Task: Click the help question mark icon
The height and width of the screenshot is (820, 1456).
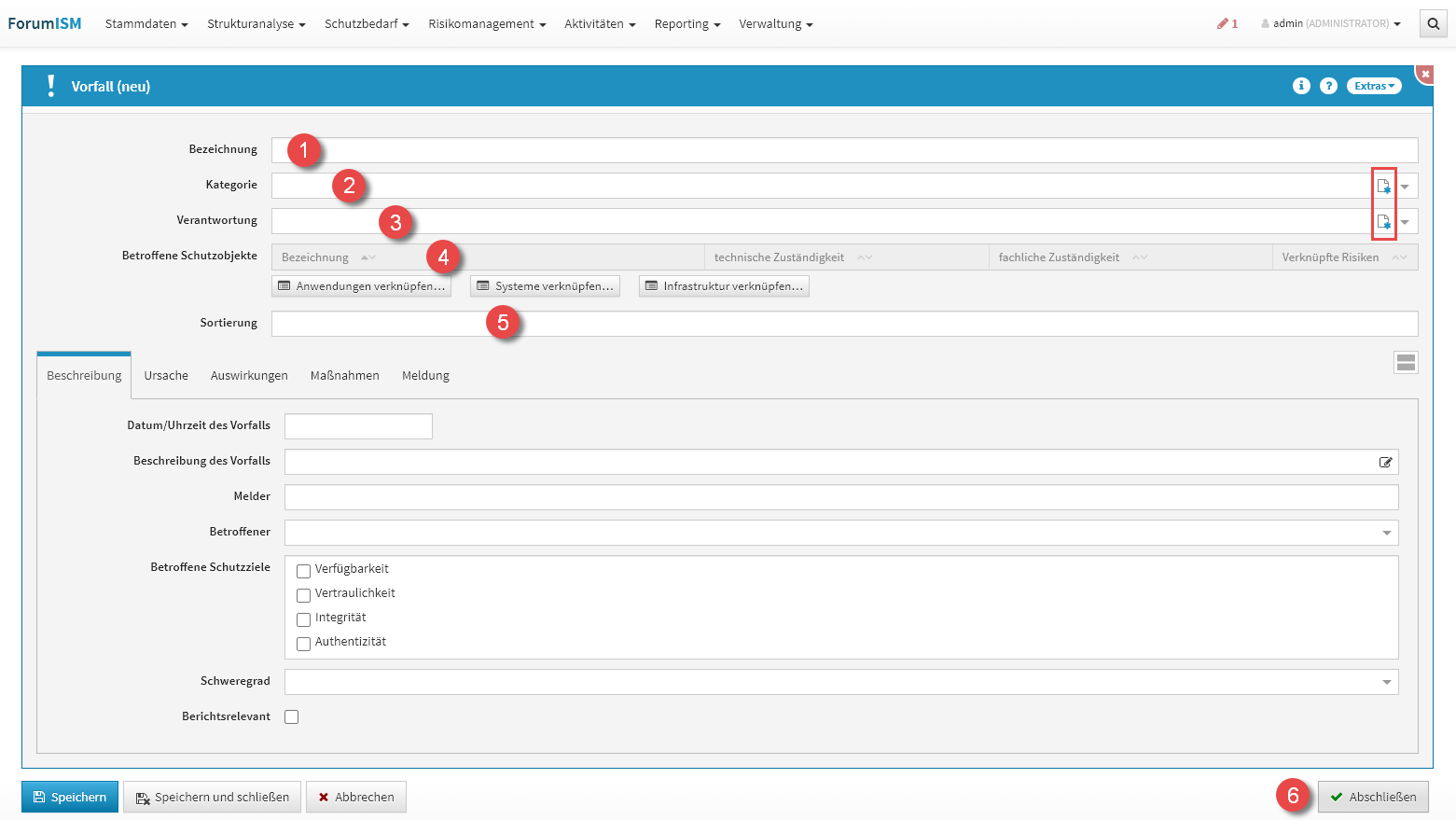Action: click(x=1328, y=86)
